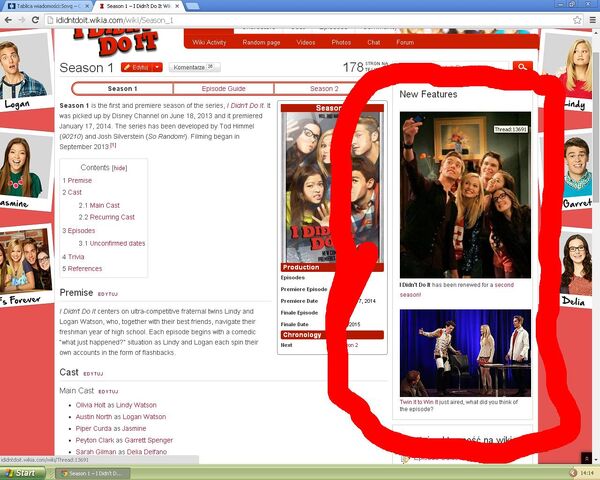Jump to 2.1 Main Cast in contents

coord(99,205)
